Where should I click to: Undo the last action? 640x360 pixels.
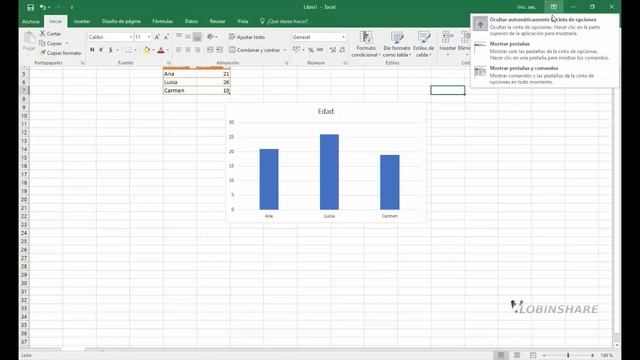tap(42, 7)
